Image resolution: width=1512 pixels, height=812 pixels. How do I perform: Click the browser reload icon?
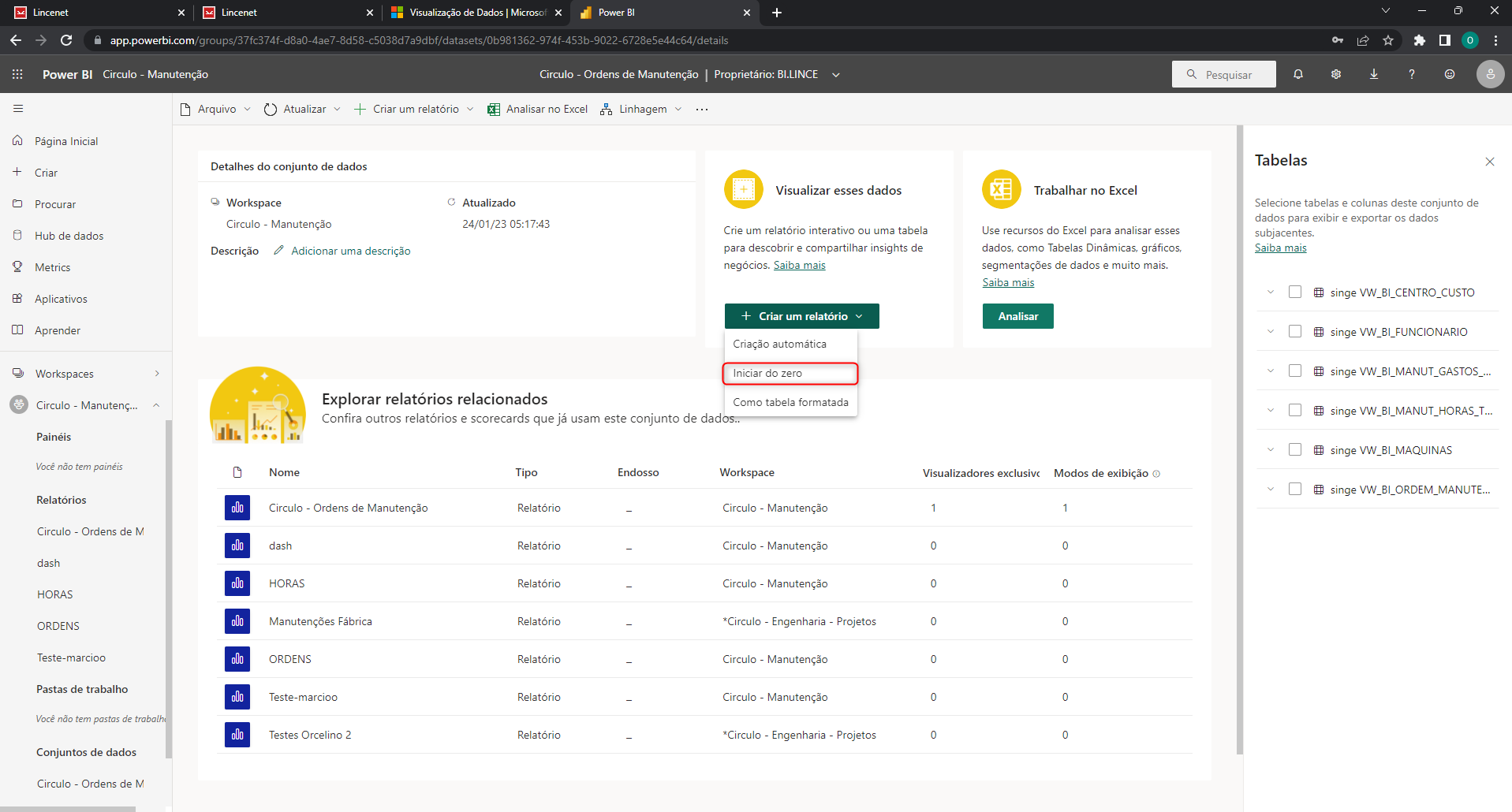pos(66,40)
